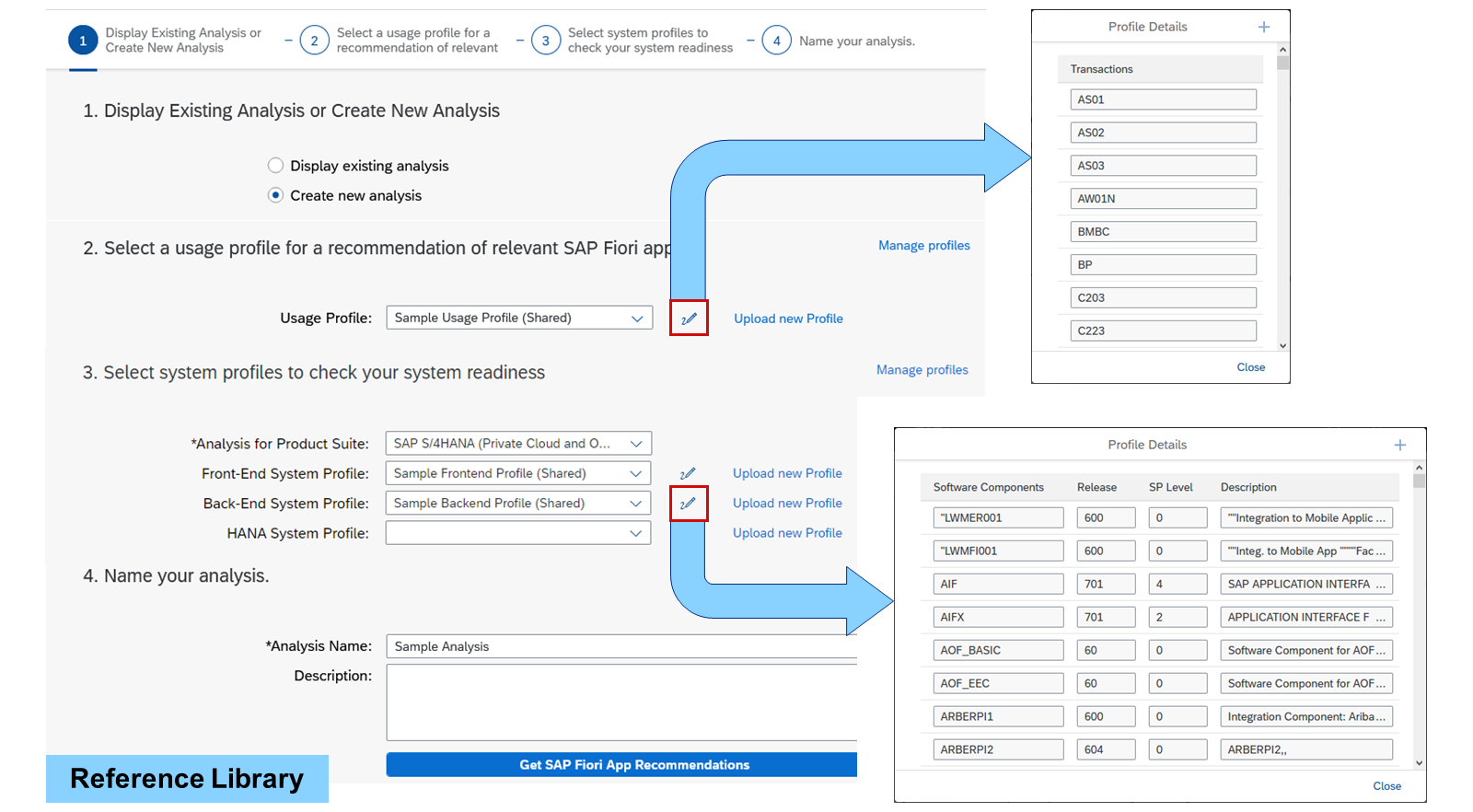Click the SP Level field in AIF row
Image resolution: width=1473 pixels, height=812 pixels.
[1178, 584]
